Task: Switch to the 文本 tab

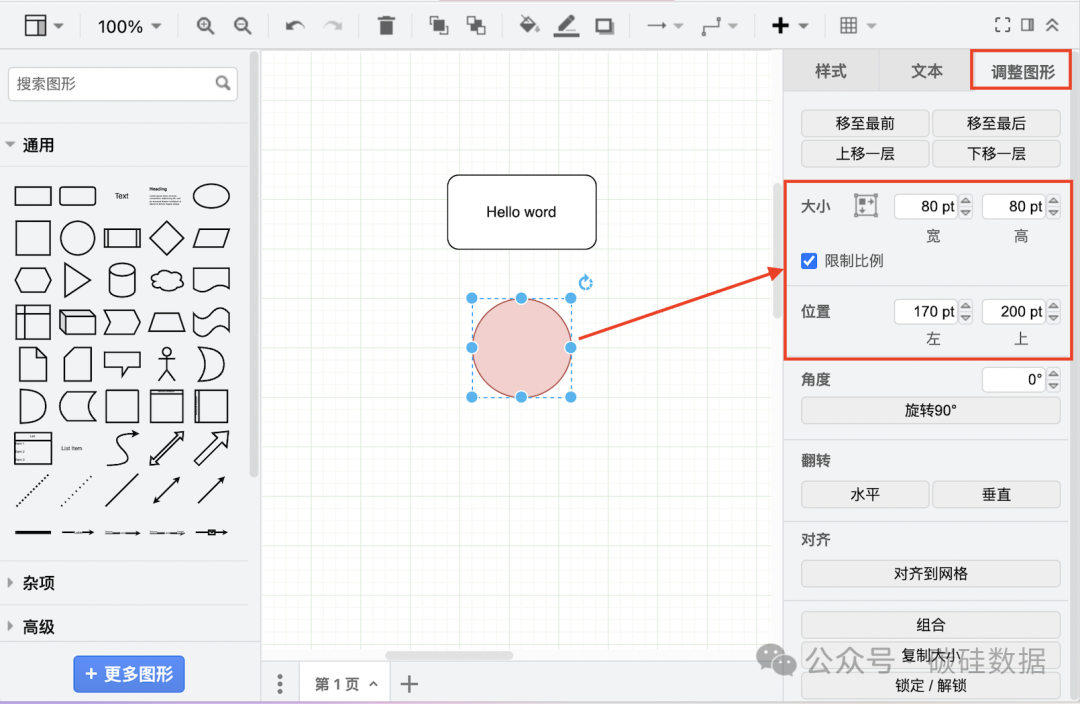Action: pos(926,71)
